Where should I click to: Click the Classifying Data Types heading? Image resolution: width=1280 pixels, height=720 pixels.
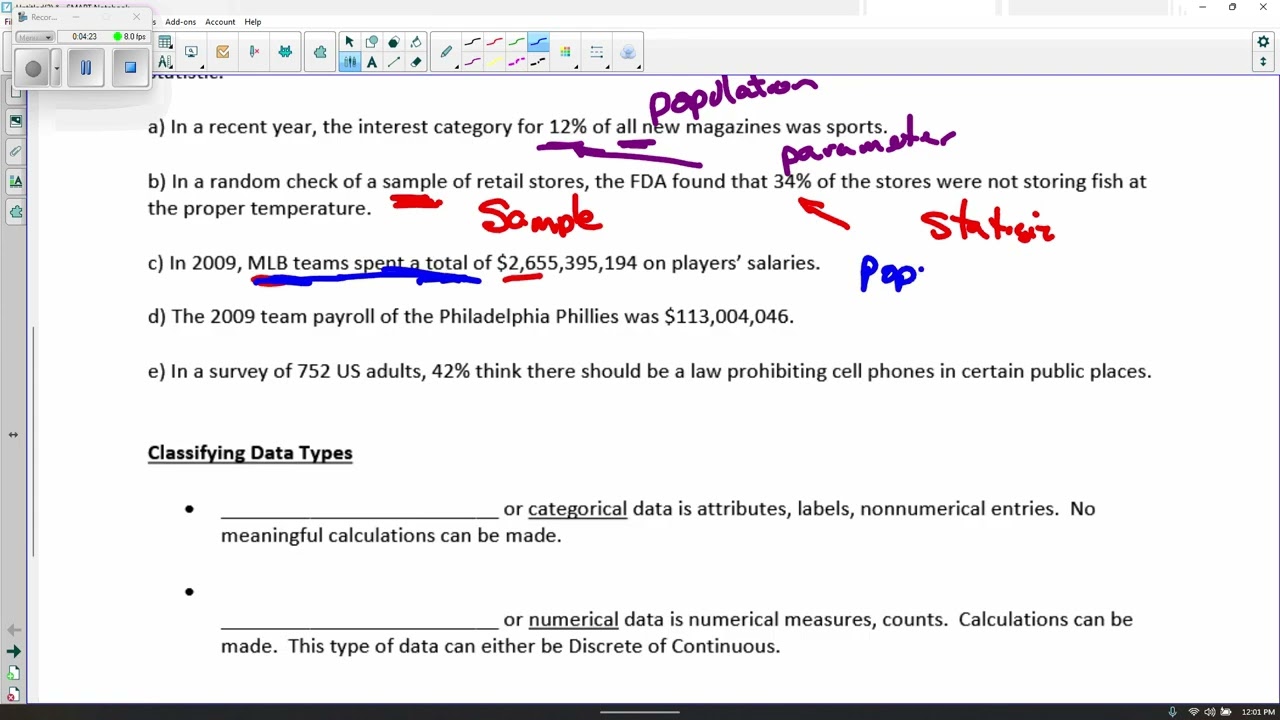(250, 453)
